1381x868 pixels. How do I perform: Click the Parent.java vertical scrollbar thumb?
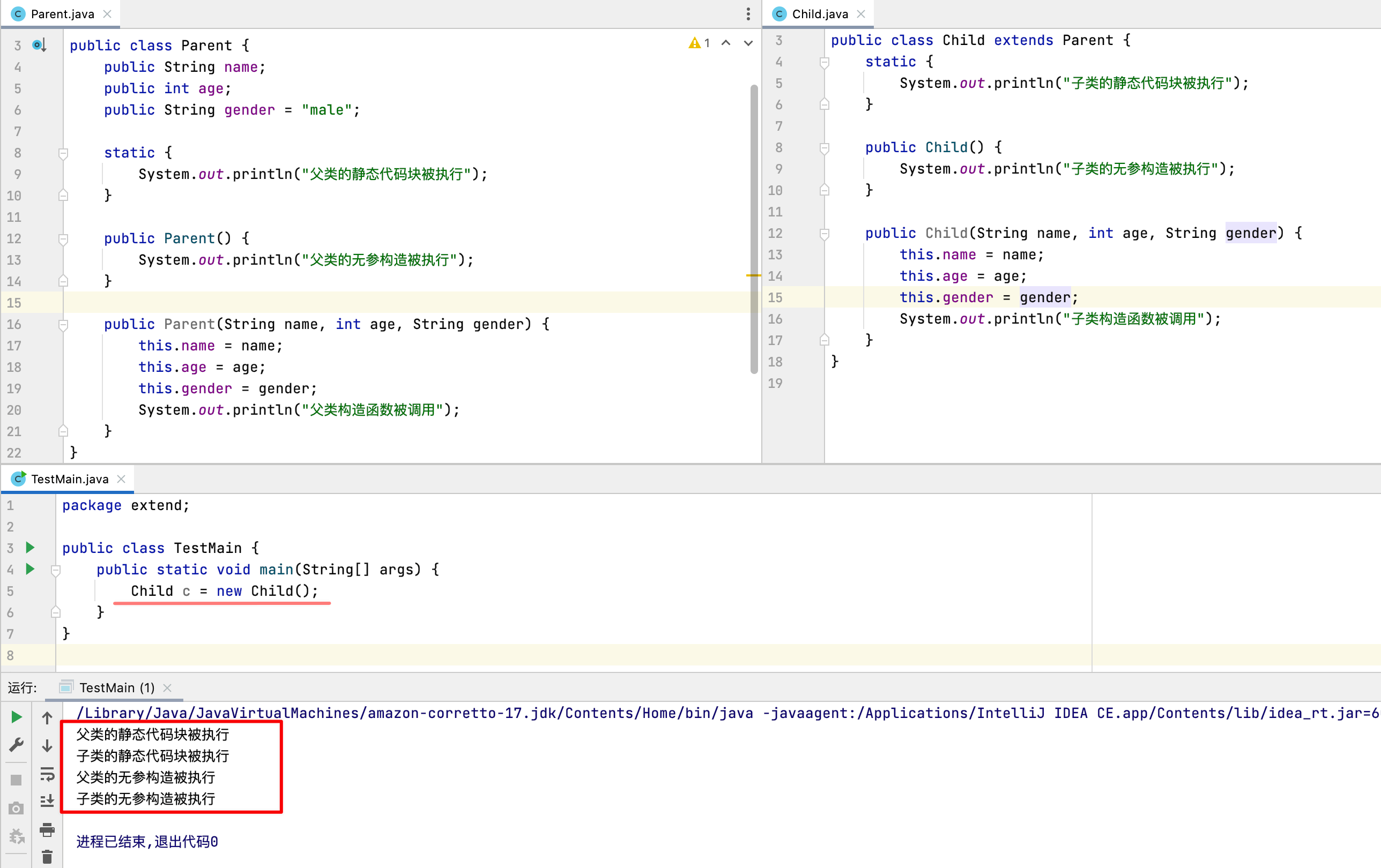[x=754, y=229]
